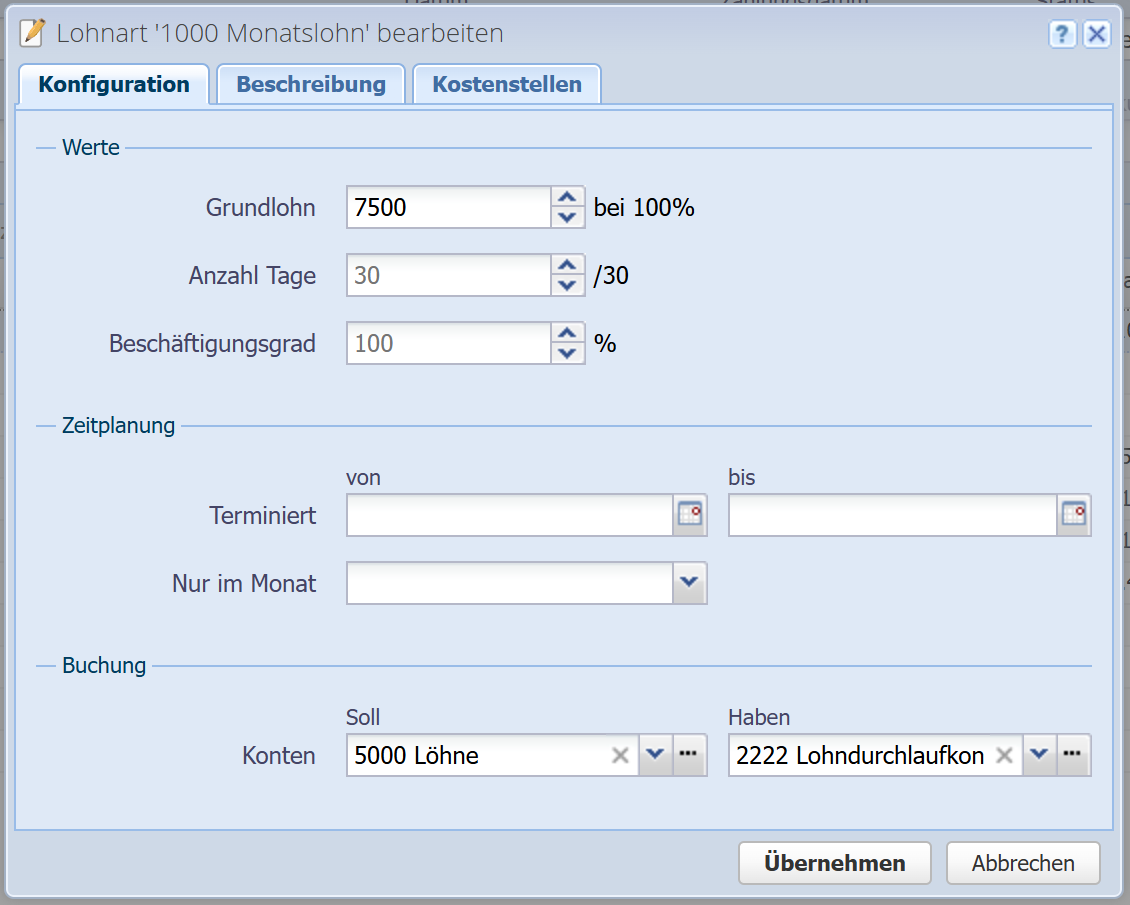This screenshot has height=905, width=1130.
Task: Click the Übernehmen button
Action: (x=834, y=863)
